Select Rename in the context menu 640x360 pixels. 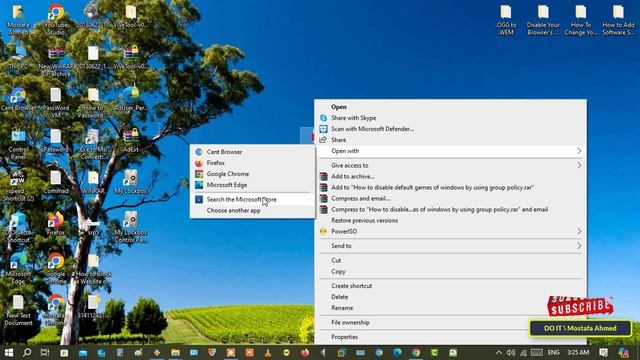(450, 308)
